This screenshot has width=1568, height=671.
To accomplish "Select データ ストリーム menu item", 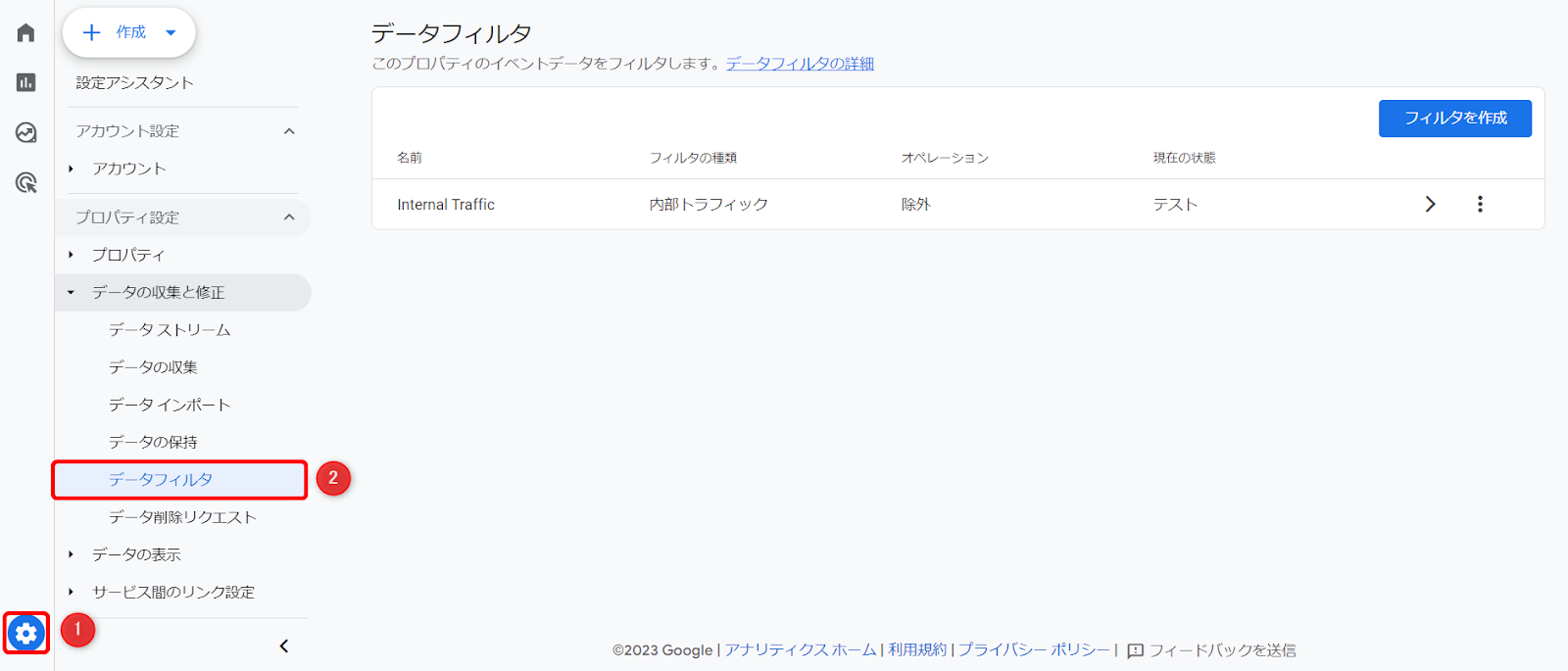I will click(x=170, y=330).
